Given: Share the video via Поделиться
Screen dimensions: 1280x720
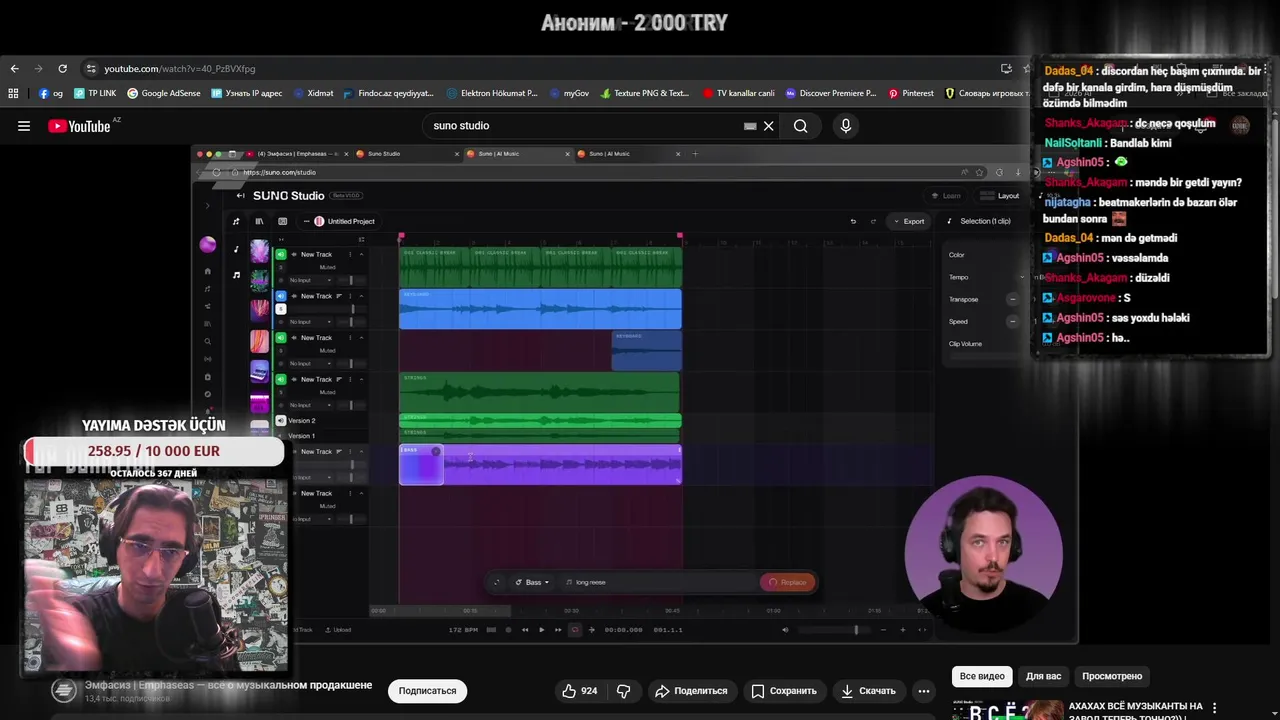Looking at the screenshot, I should (x=691, y=691).
